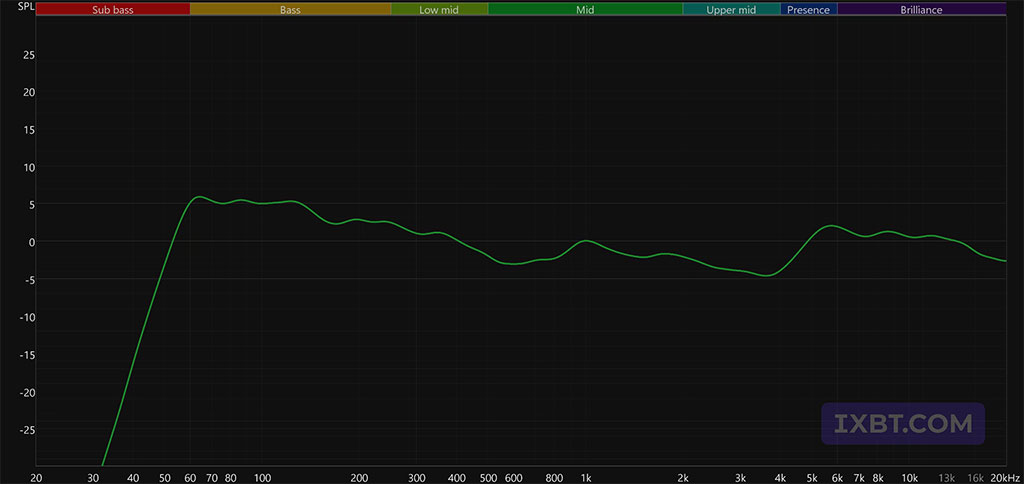Click the SPL axis title
The image size is (1024, 484).
(x=15, y=10)
